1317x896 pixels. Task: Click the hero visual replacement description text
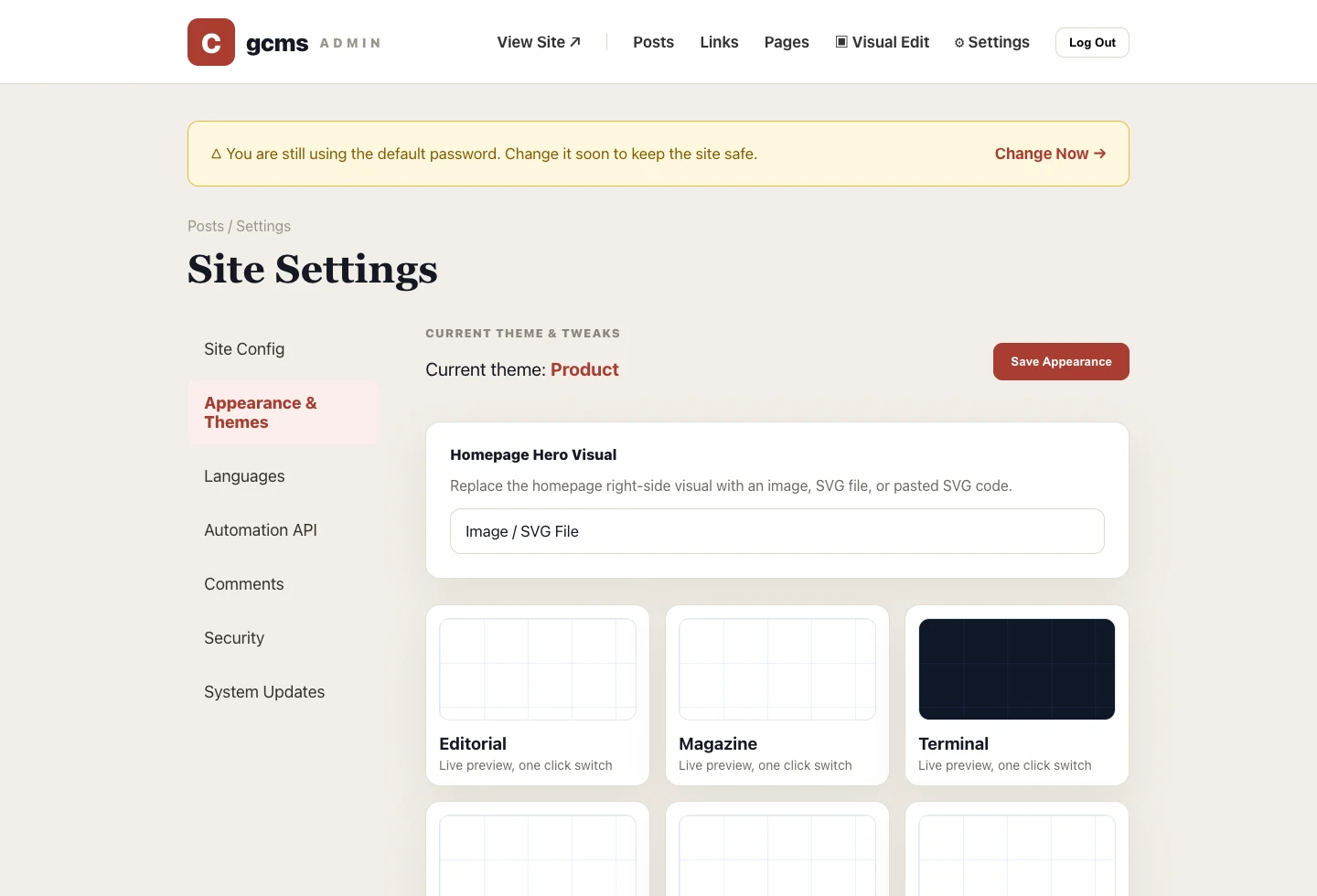pyautogui.click(x=731, y=485)
